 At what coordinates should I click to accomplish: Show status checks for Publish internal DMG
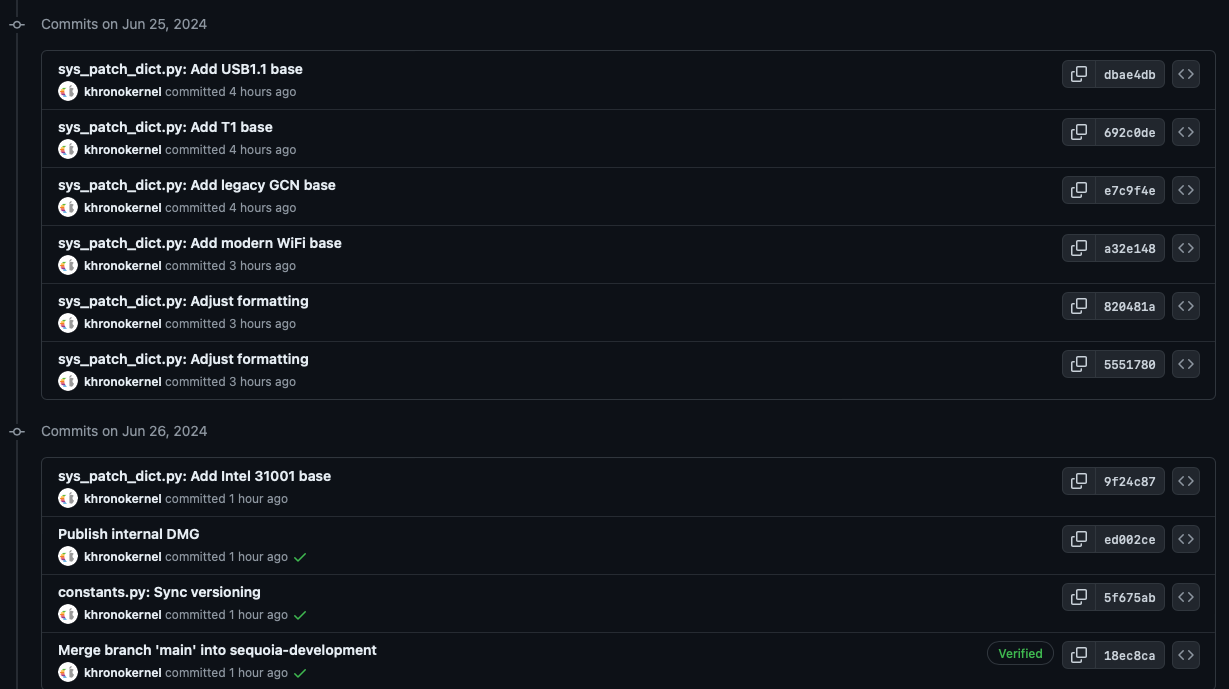[x=300, y=557]
